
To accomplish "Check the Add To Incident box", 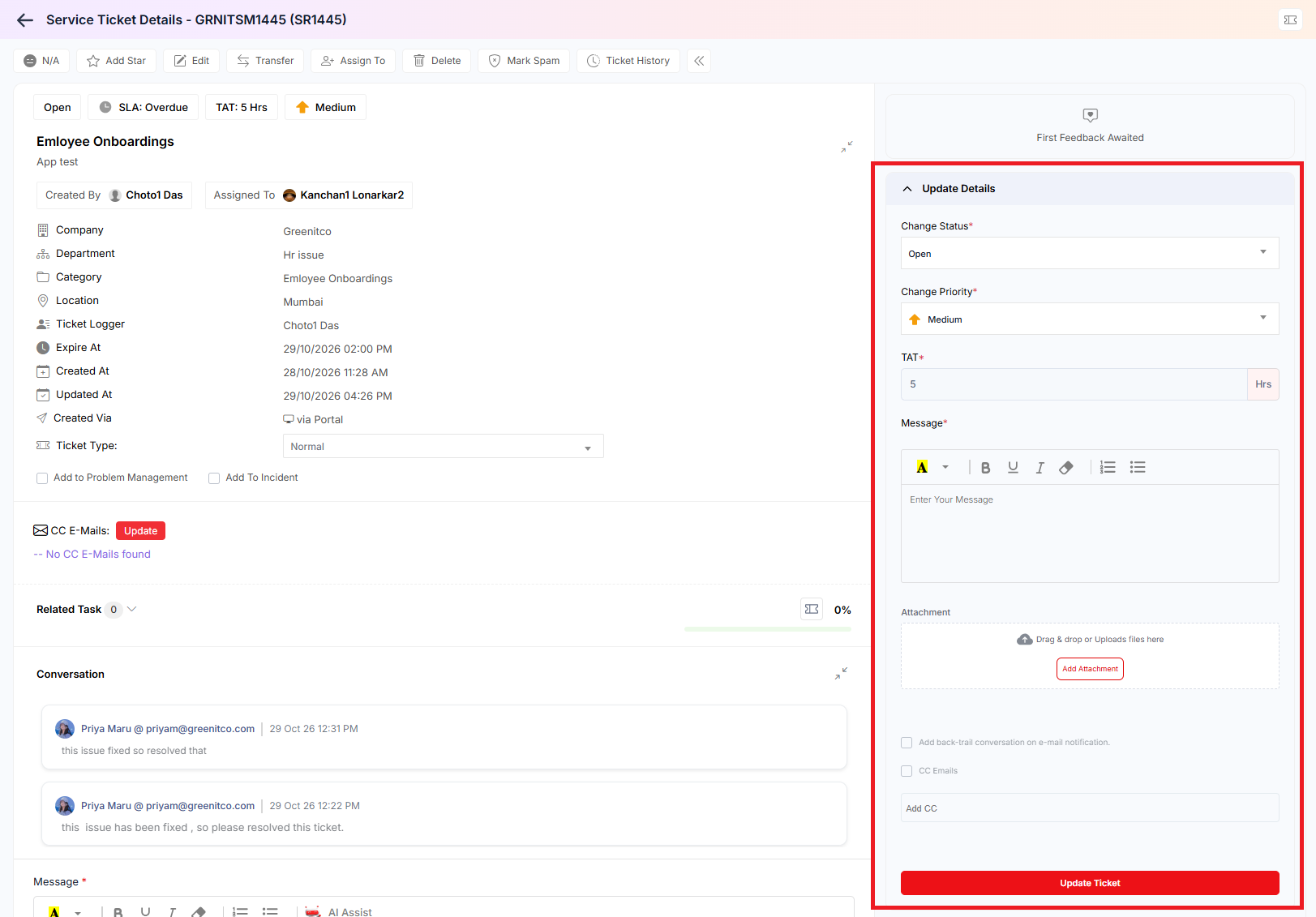I will [214, 478].
